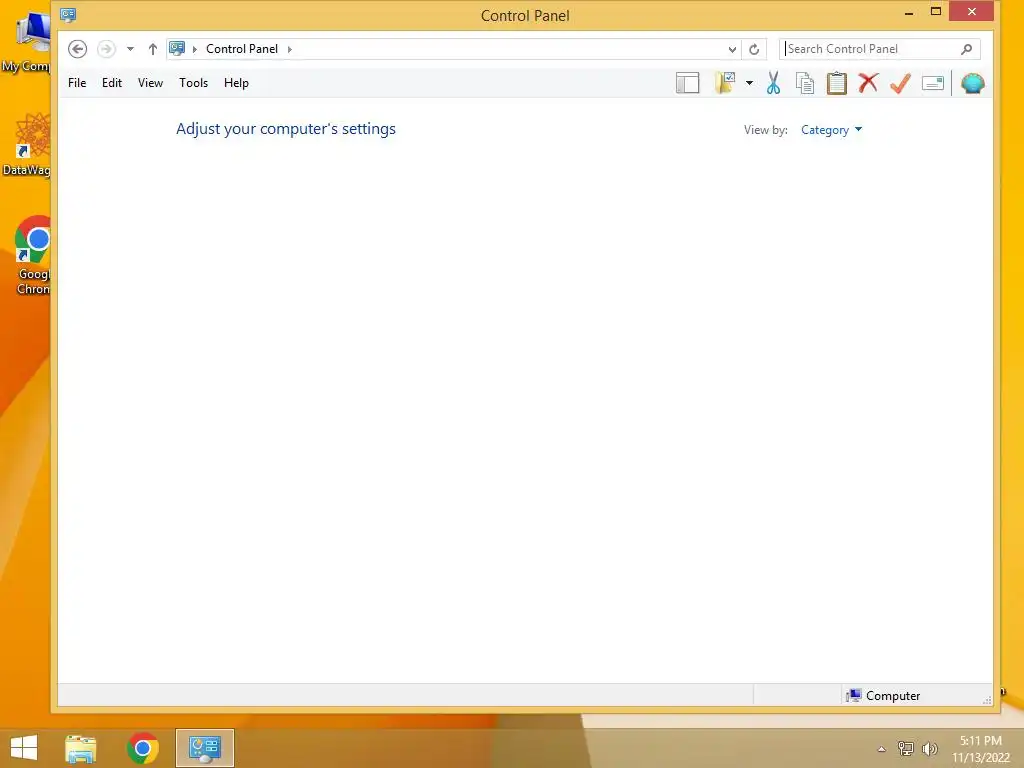Open File Explorer from the taskbar
Screen dimensions: 1024x768
point(80,748)
